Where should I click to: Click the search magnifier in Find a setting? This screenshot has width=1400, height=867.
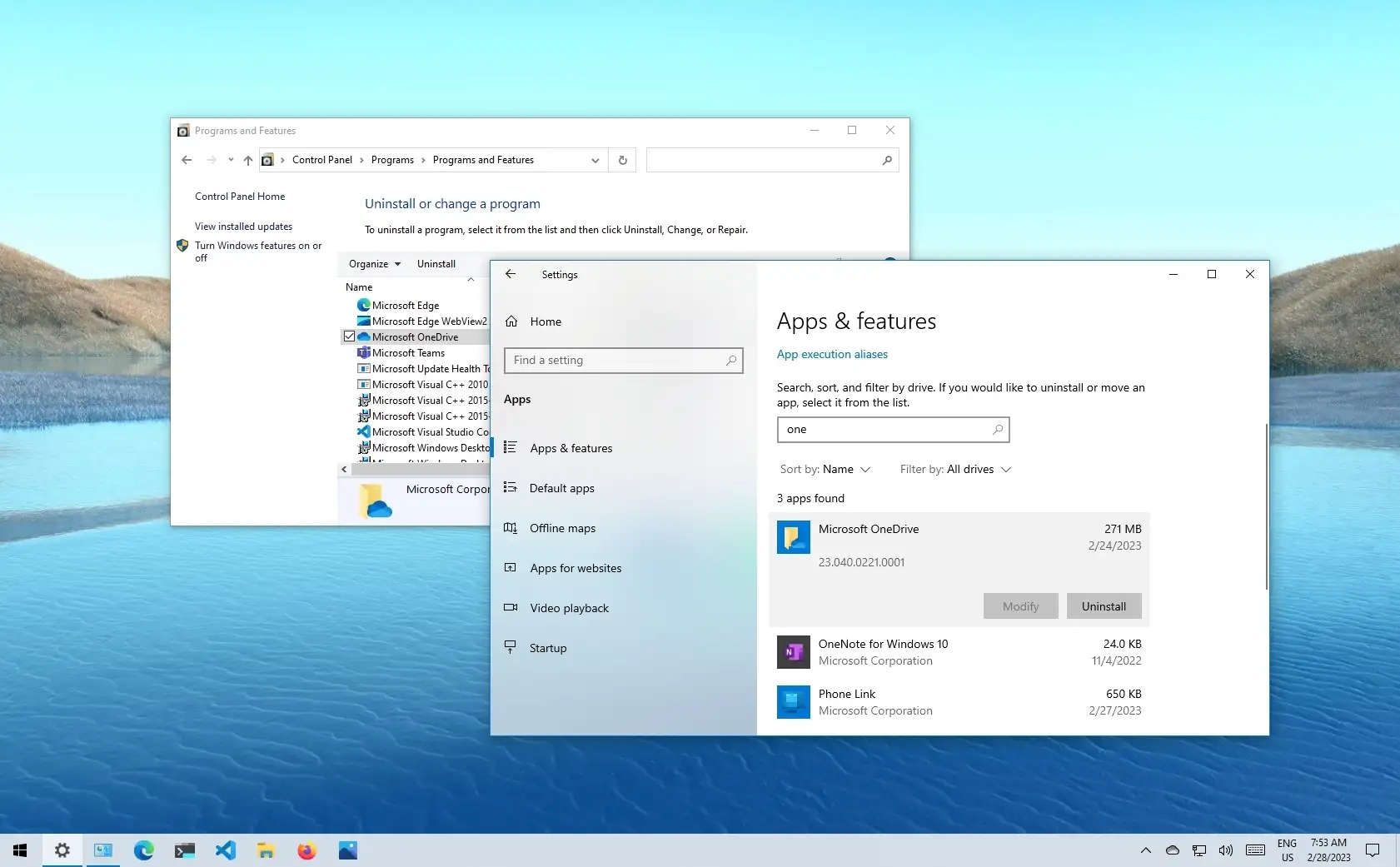click(730, 361)
